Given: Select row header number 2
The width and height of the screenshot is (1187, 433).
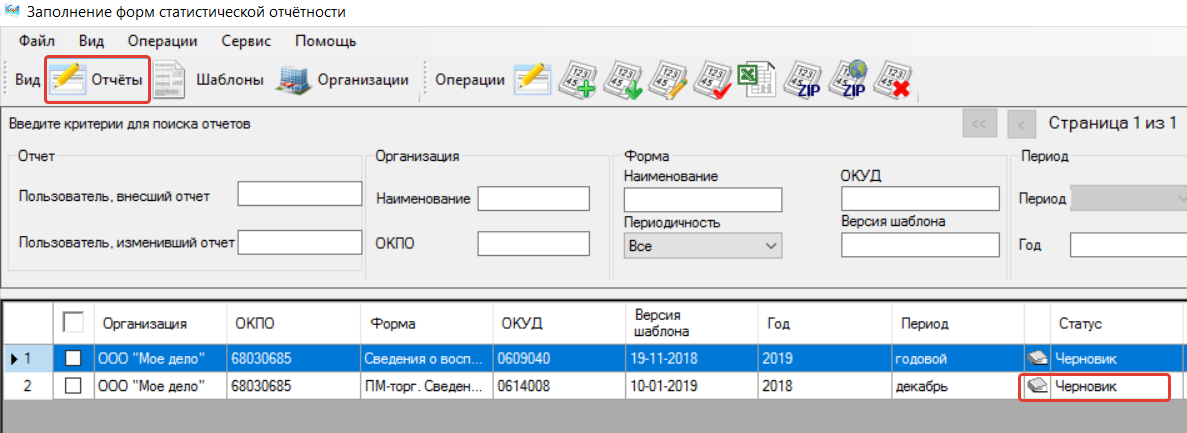Looking at the screenshot, I should [27, 386].
